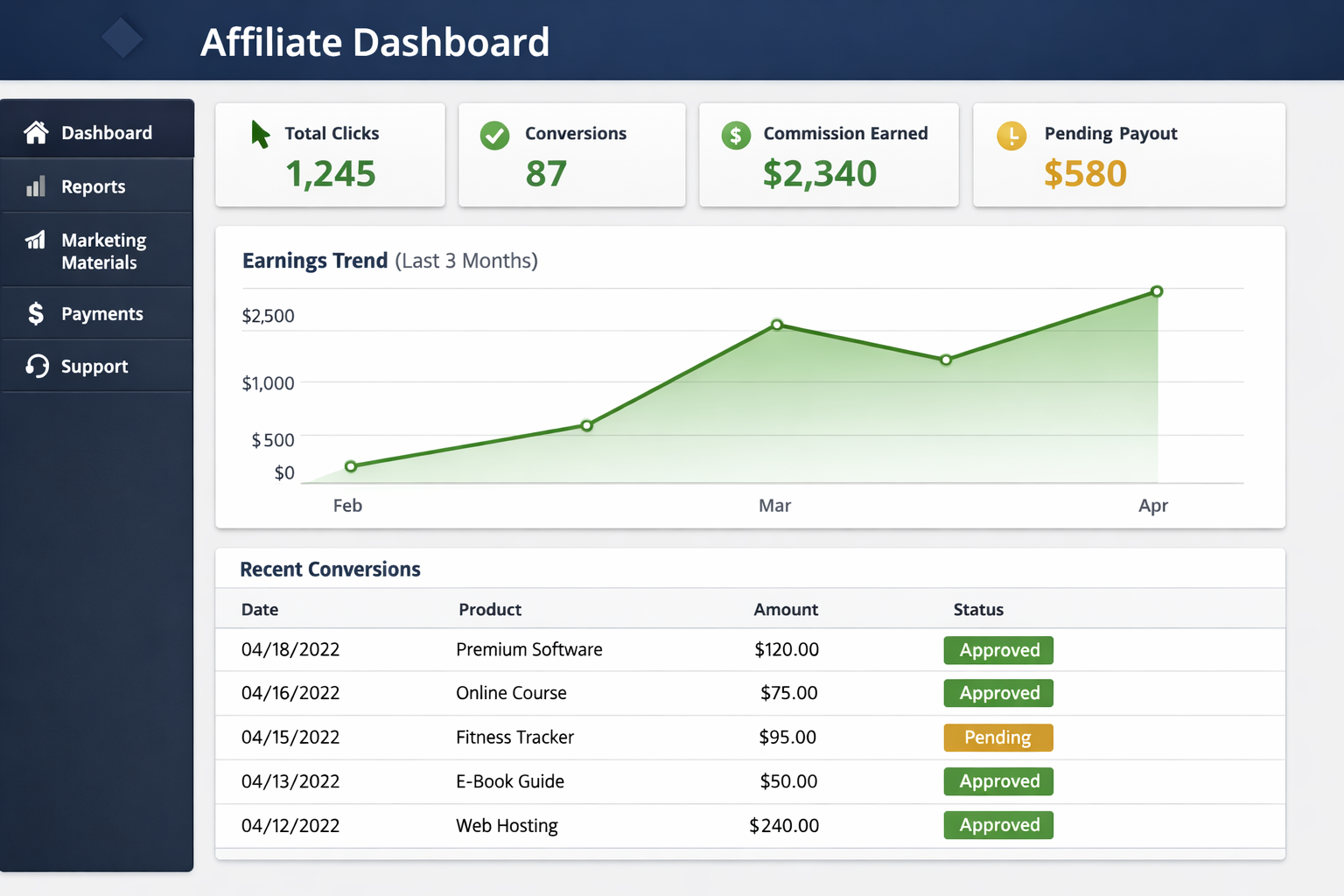Click the Approved badge for Web Hosting

click(x=998, y=824)
